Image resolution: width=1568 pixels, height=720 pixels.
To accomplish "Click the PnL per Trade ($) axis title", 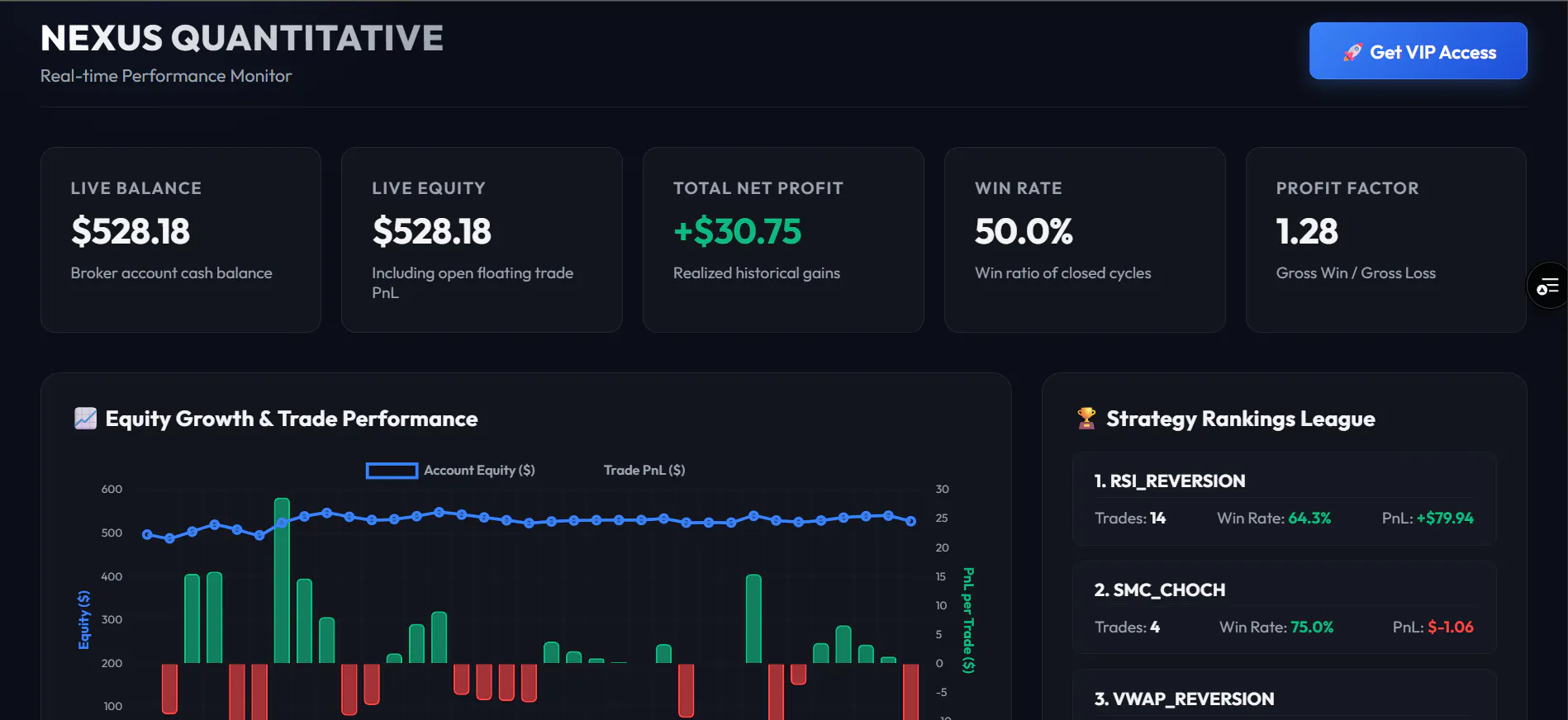I will coord(968,620).
